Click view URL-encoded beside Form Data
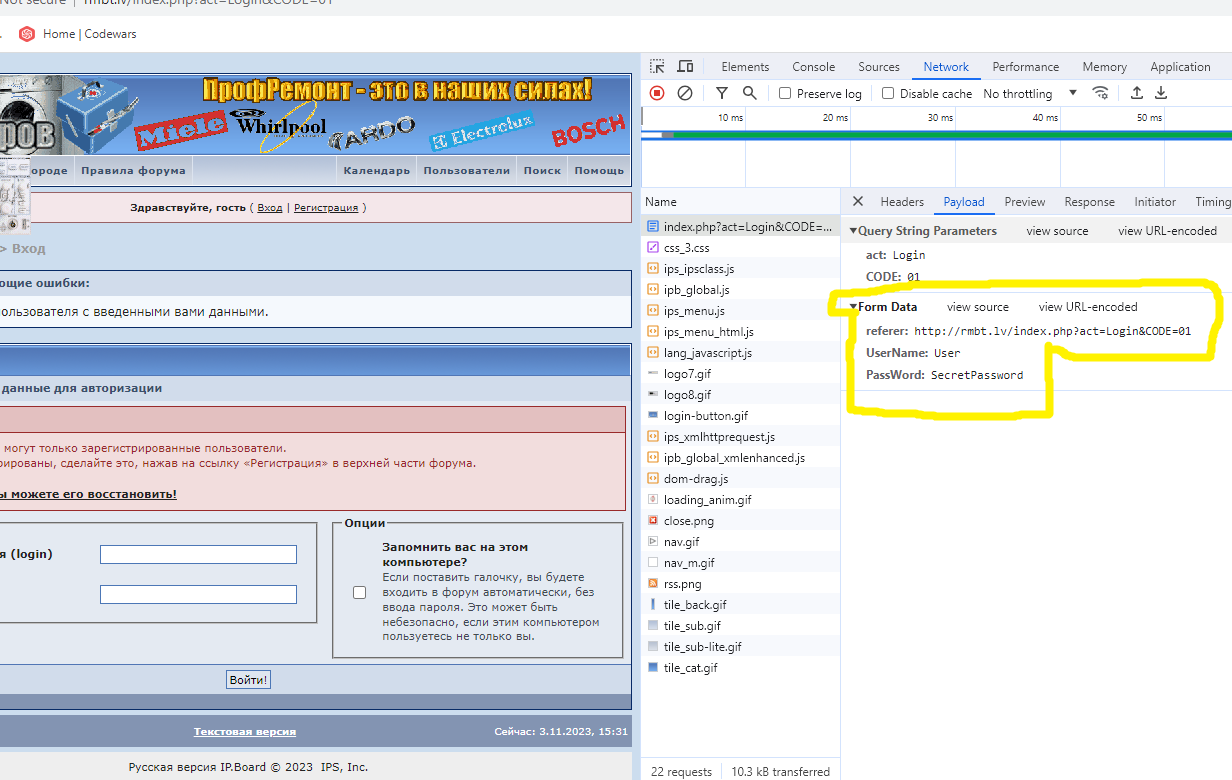Viewport: 1232px width, 780px height. click(1088, 307)
